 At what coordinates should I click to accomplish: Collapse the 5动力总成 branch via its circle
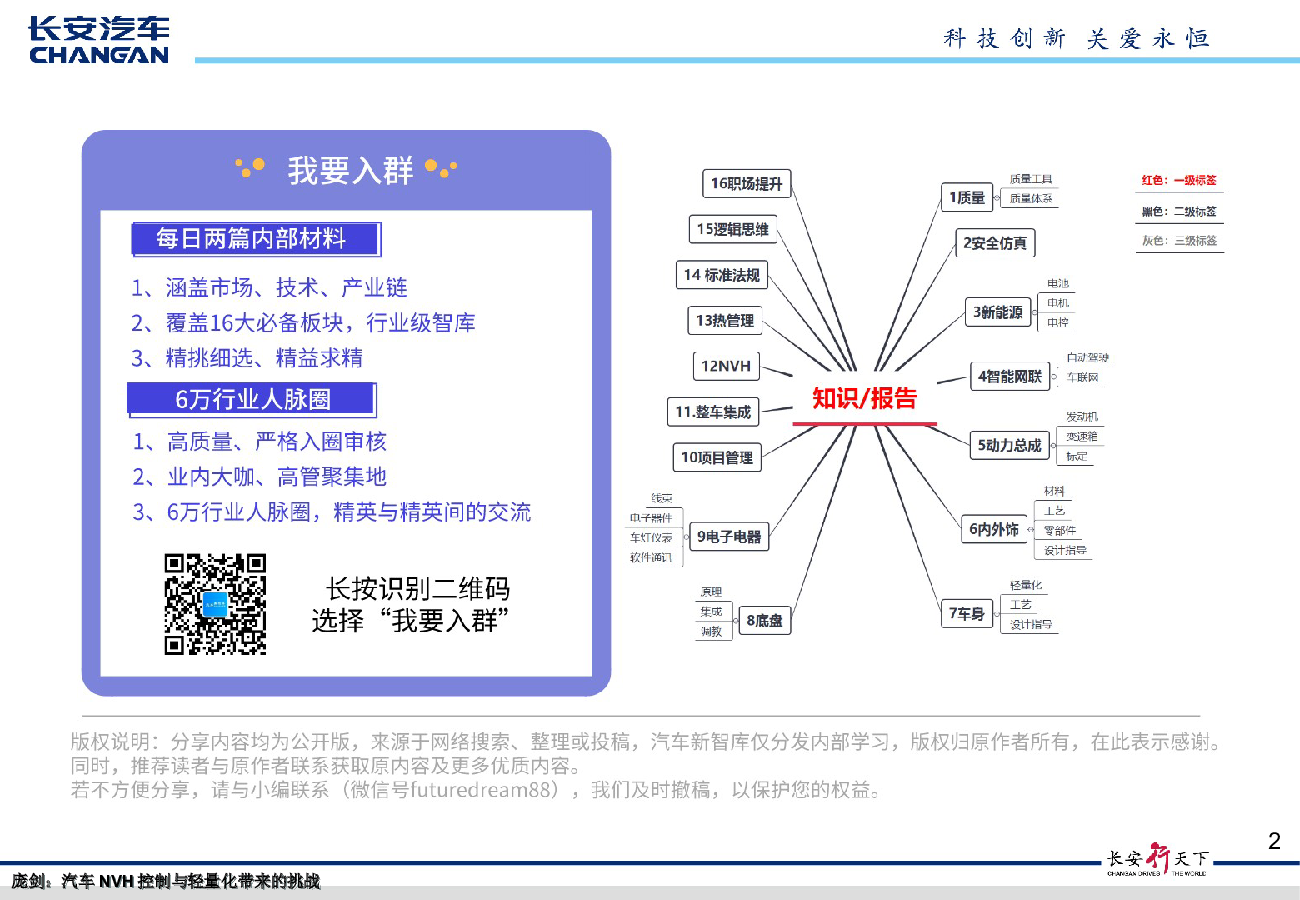coord(1053,446)
